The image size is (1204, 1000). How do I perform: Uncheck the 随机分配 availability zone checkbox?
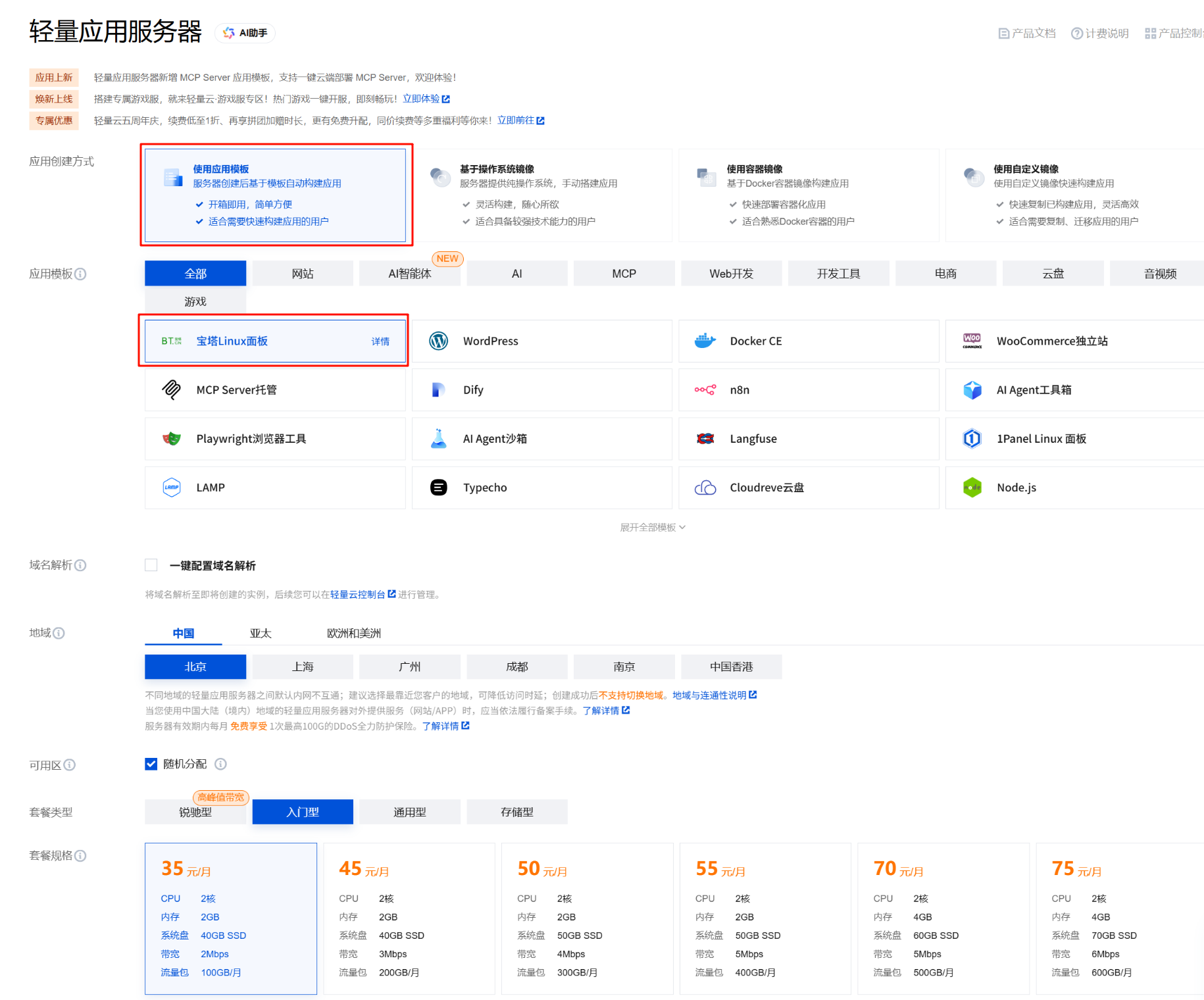(151, 764)
